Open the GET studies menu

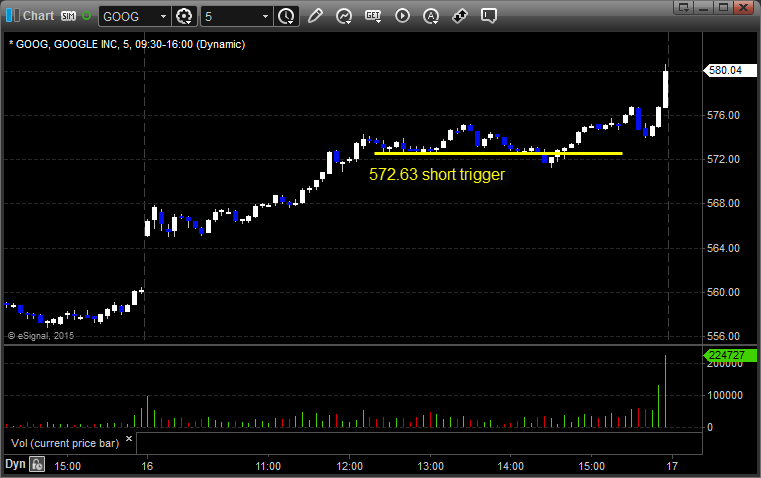(x=373, y=16)
